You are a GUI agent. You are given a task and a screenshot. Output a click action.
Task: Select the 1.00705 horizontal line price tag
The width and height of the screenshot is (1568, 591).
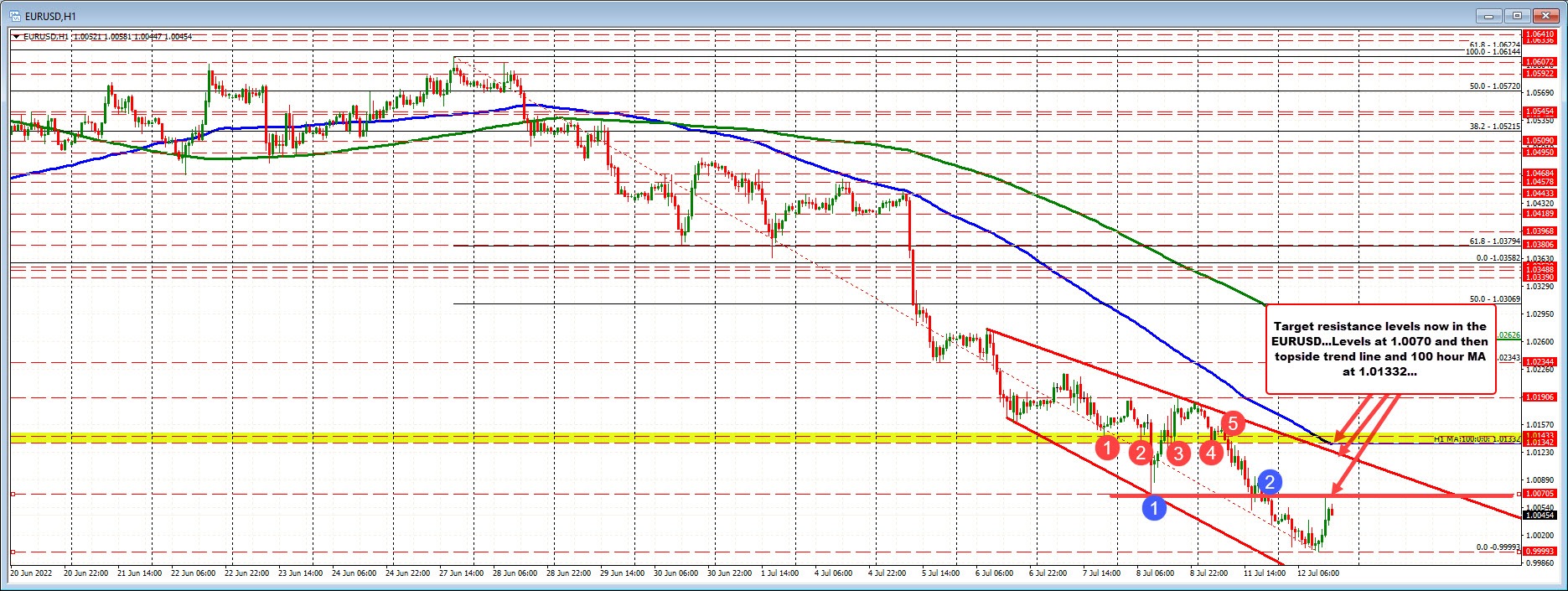tap(1540, 494)
